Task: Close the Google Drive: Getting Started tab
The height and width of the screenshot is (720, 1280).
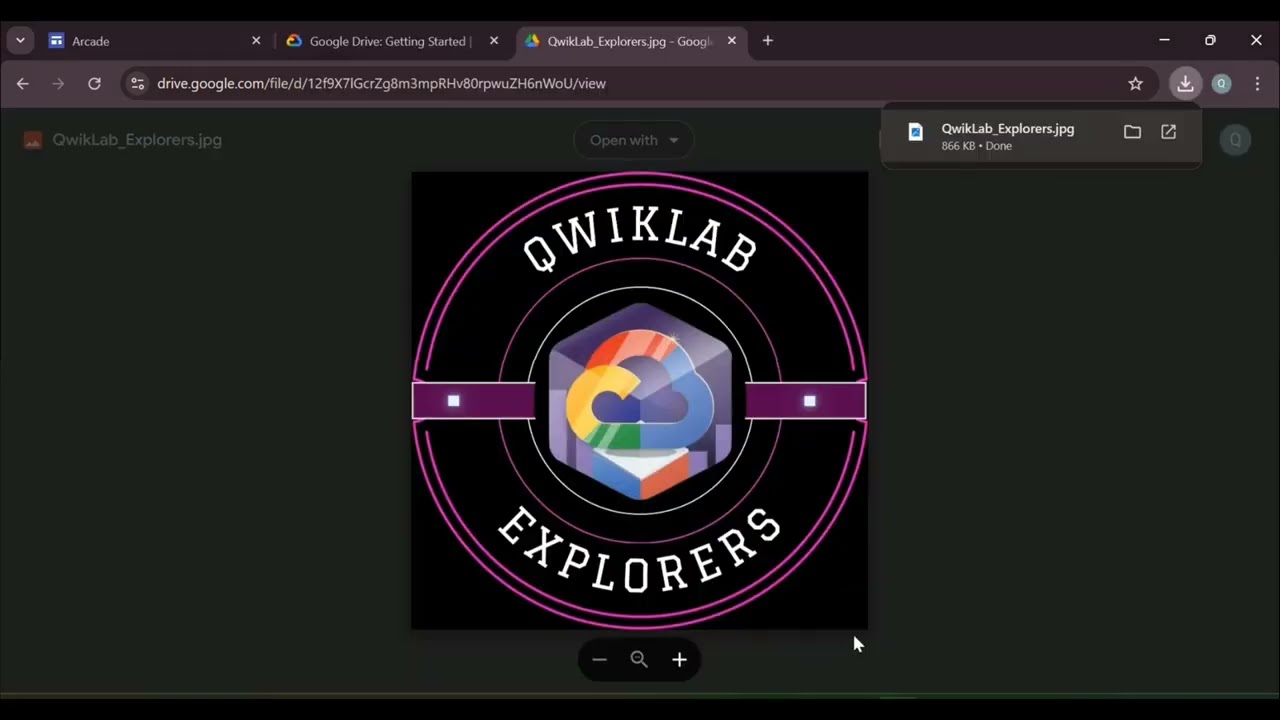Action: 494,41
